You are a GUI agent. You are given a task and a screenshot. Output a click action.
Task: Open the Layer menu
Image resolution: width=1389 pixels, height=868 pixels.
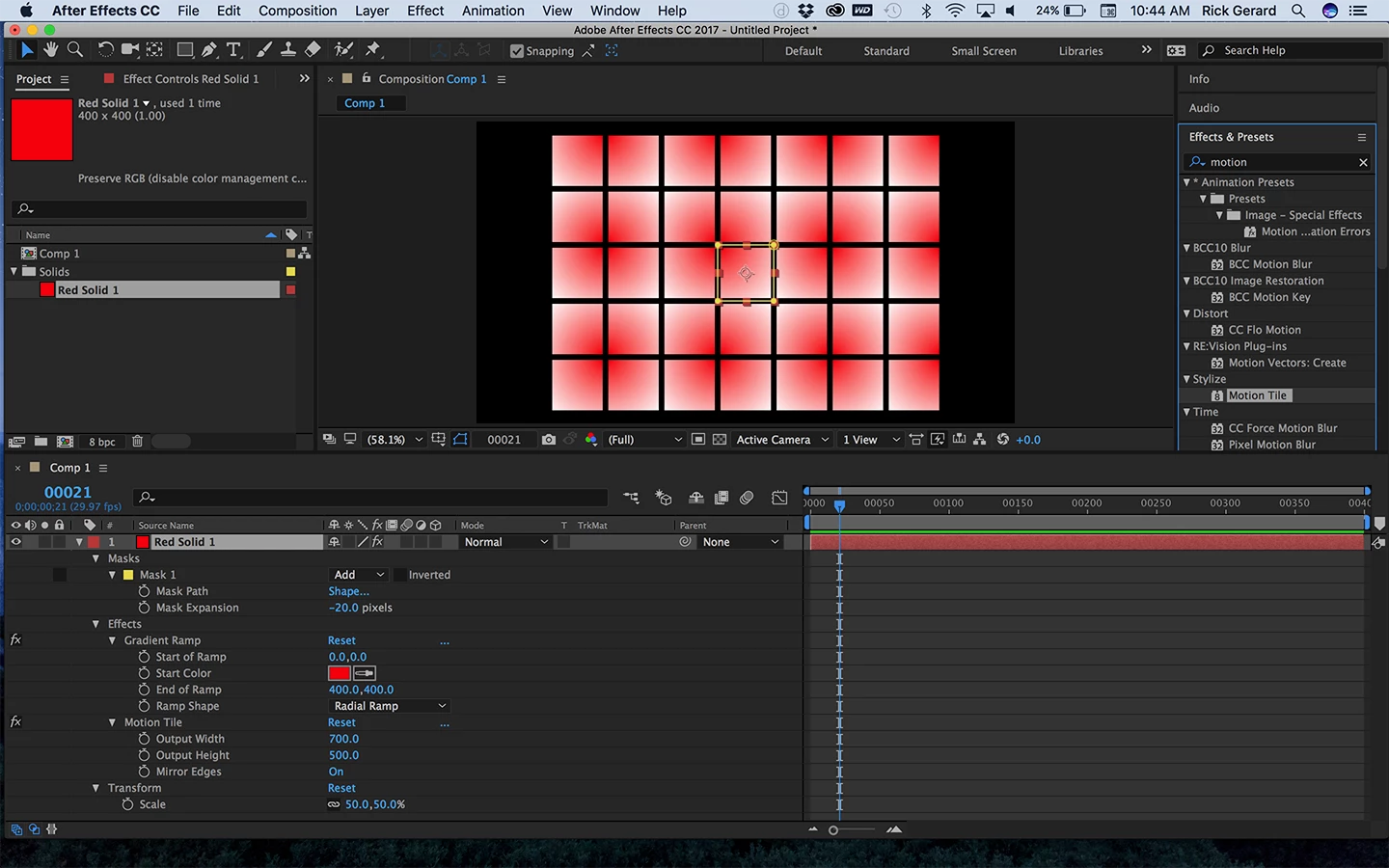click(371, 11)
